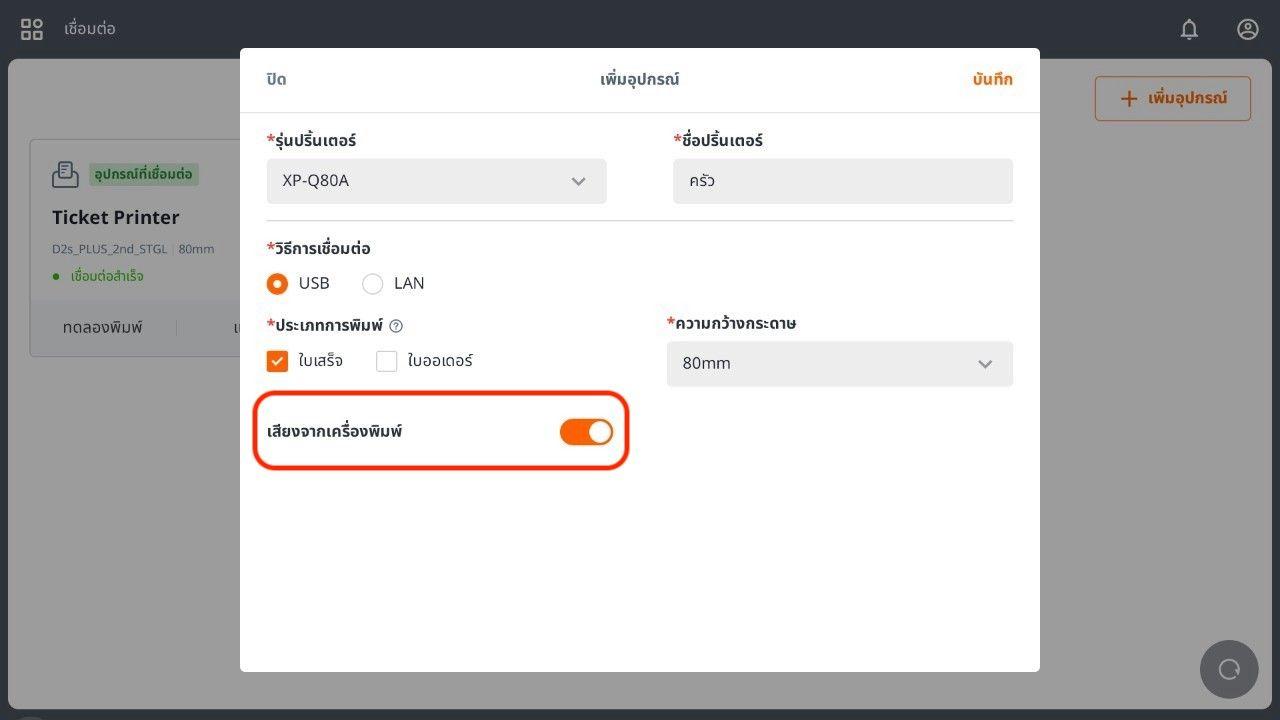This screenshot has width=1280, height=720.
Task: Click the เพิ่มอุปกรณ์ button
Action: pyautogui.click(x=1172, y=99)
